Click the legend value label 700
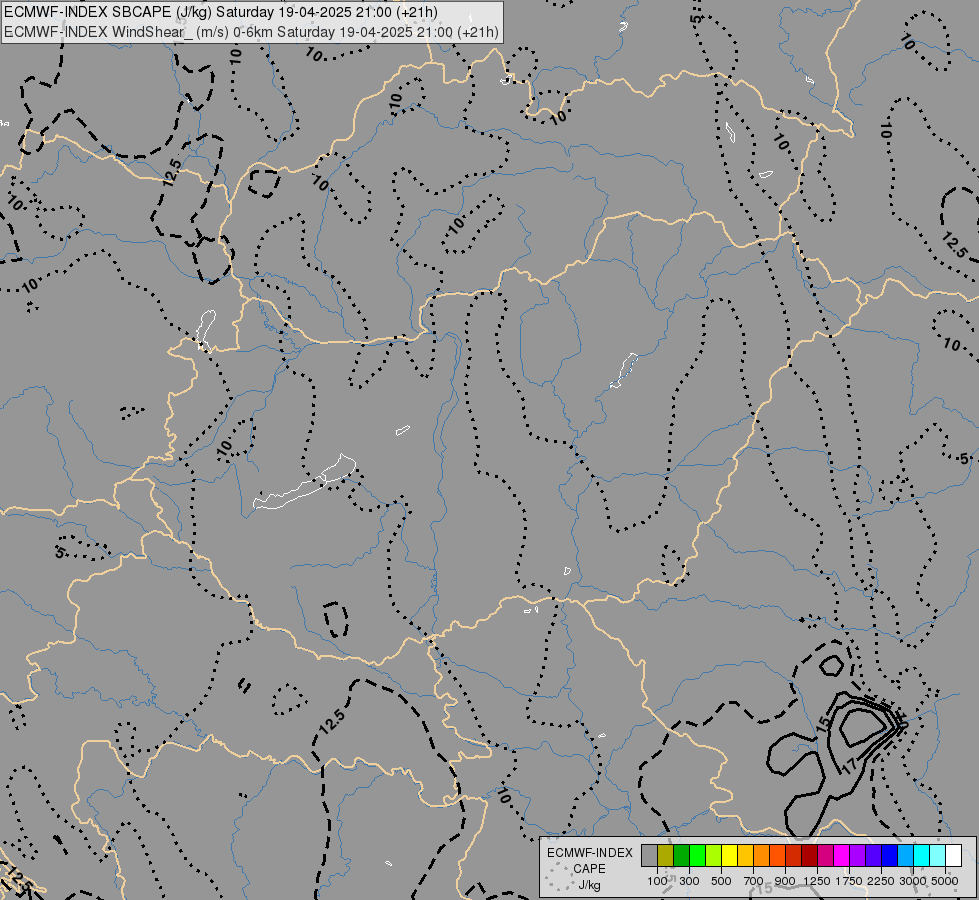 pos(753,881)
